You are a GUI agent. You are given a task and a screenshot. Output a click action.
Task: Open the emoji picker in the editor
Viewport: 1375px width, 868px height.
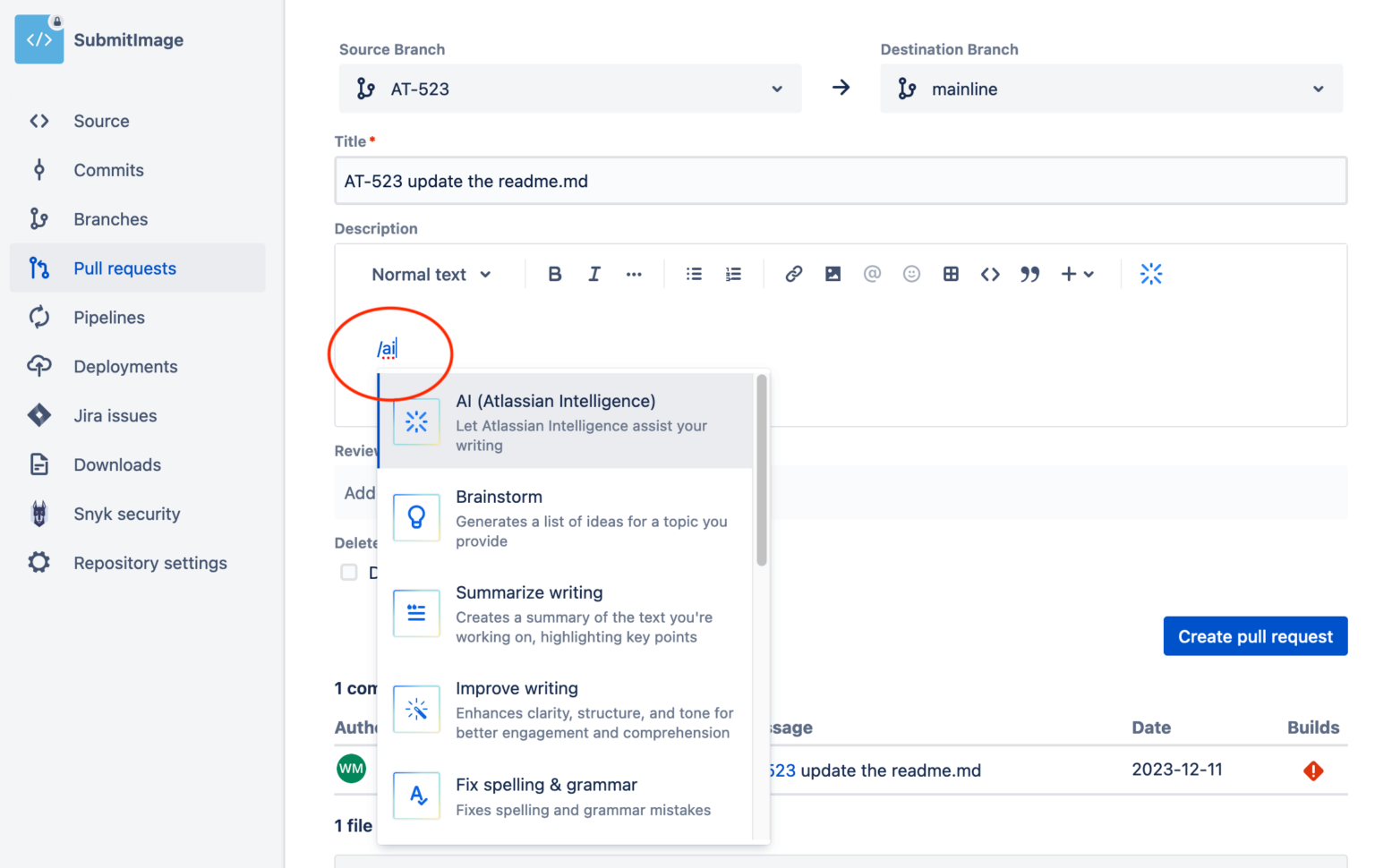coord(911,274)
